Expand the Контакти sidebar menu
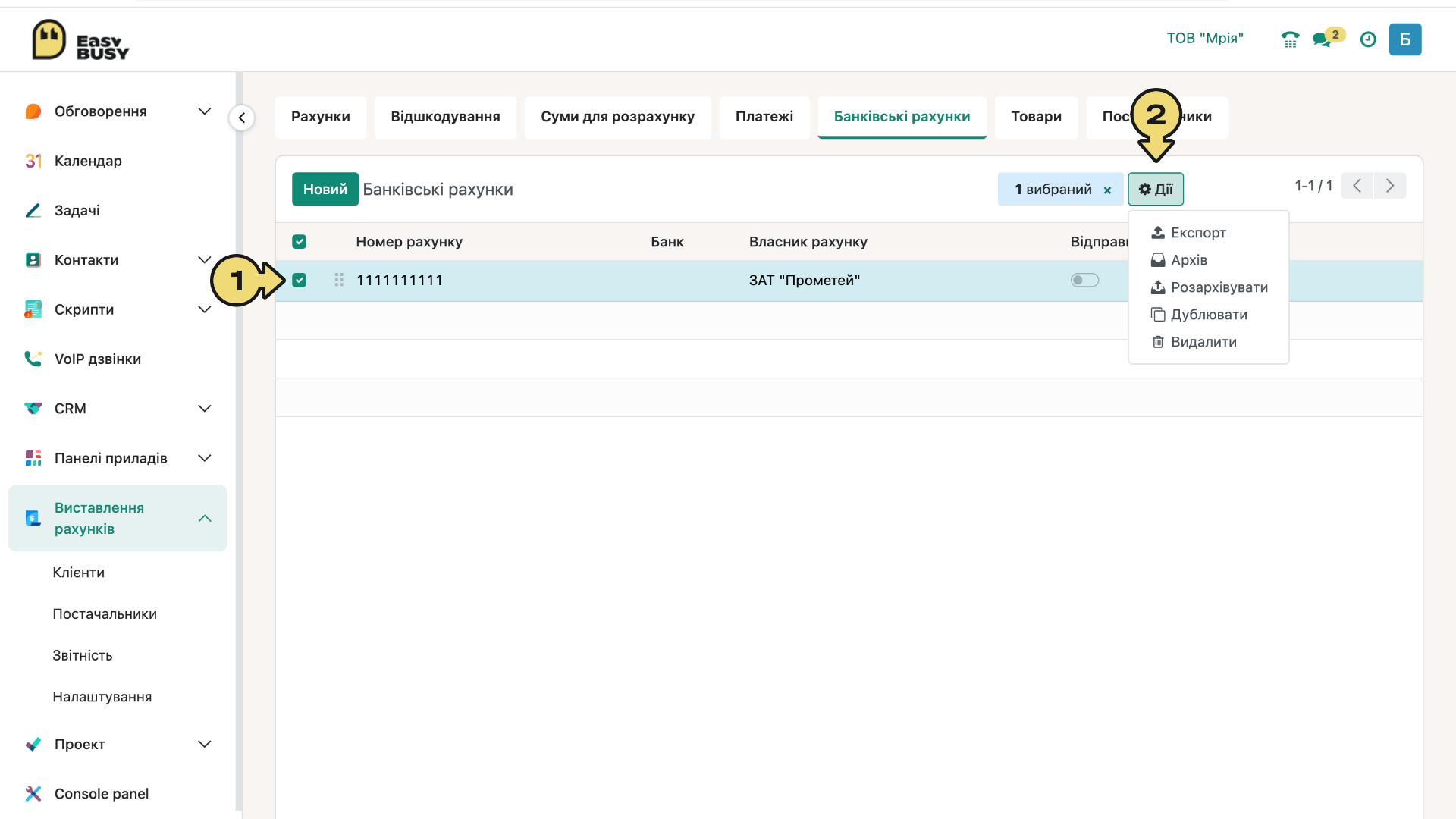The height and width of the screenshot is (819, 1456). (204, 260)
